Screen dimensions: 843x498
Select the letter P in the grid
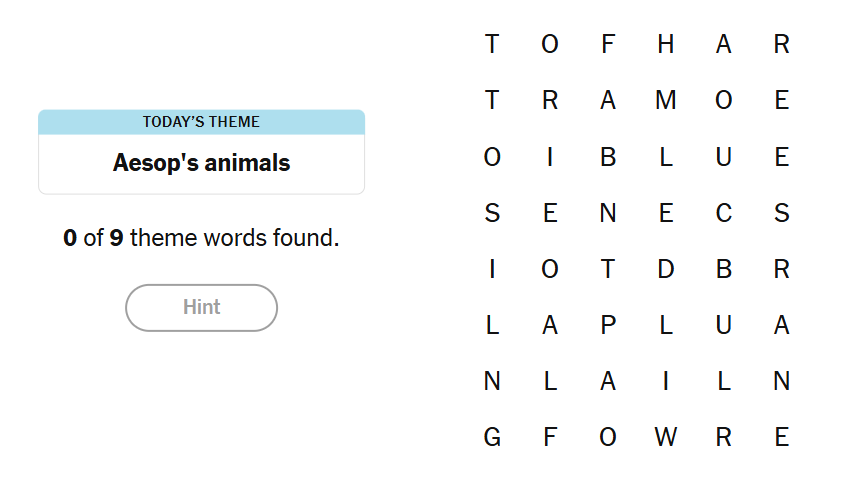coord(608,325)
